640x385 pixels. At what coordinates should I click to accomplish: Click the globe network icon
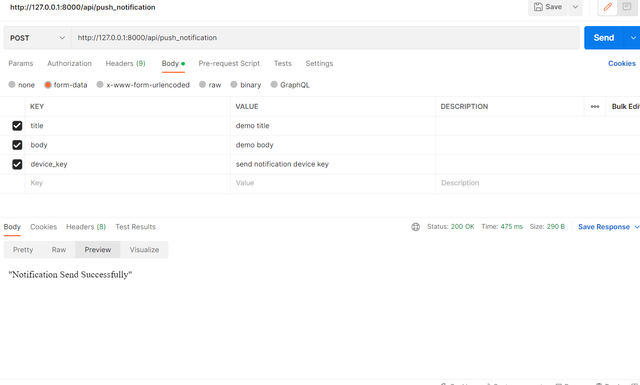click(416, 227)
